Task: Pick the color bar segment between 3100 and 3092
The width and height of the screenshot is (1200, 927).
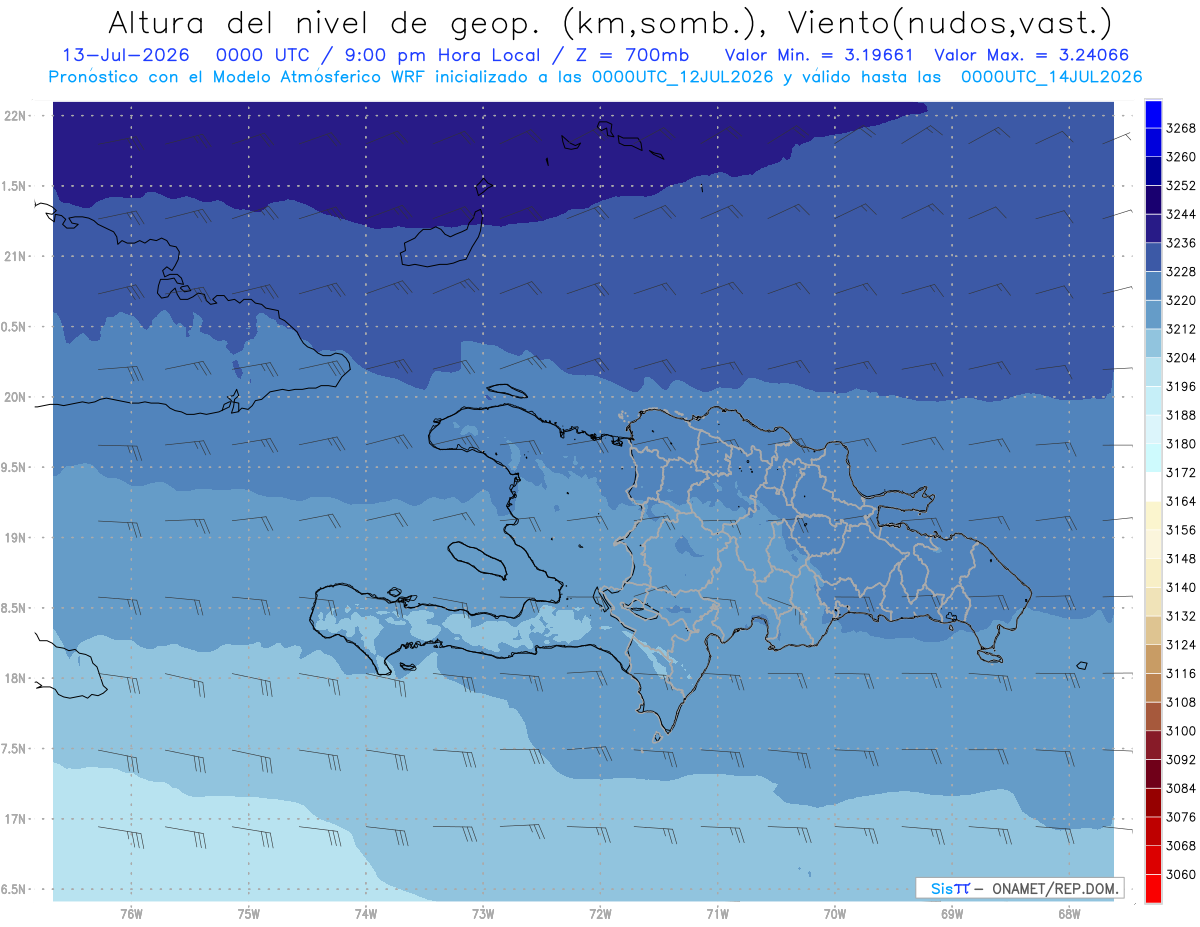Action: tap(1153, 745)
